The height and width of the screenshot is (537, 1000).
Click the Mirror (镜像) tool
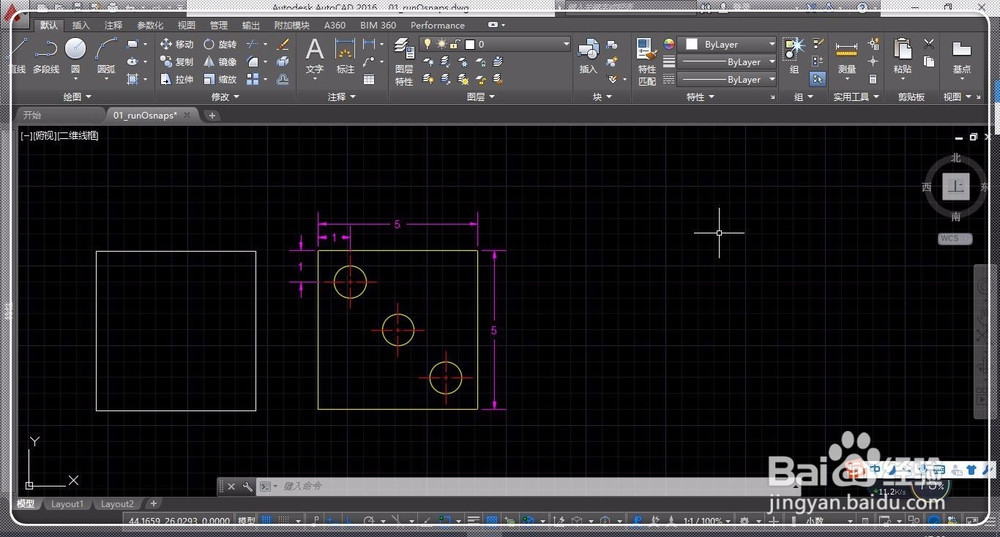point(220,62)
